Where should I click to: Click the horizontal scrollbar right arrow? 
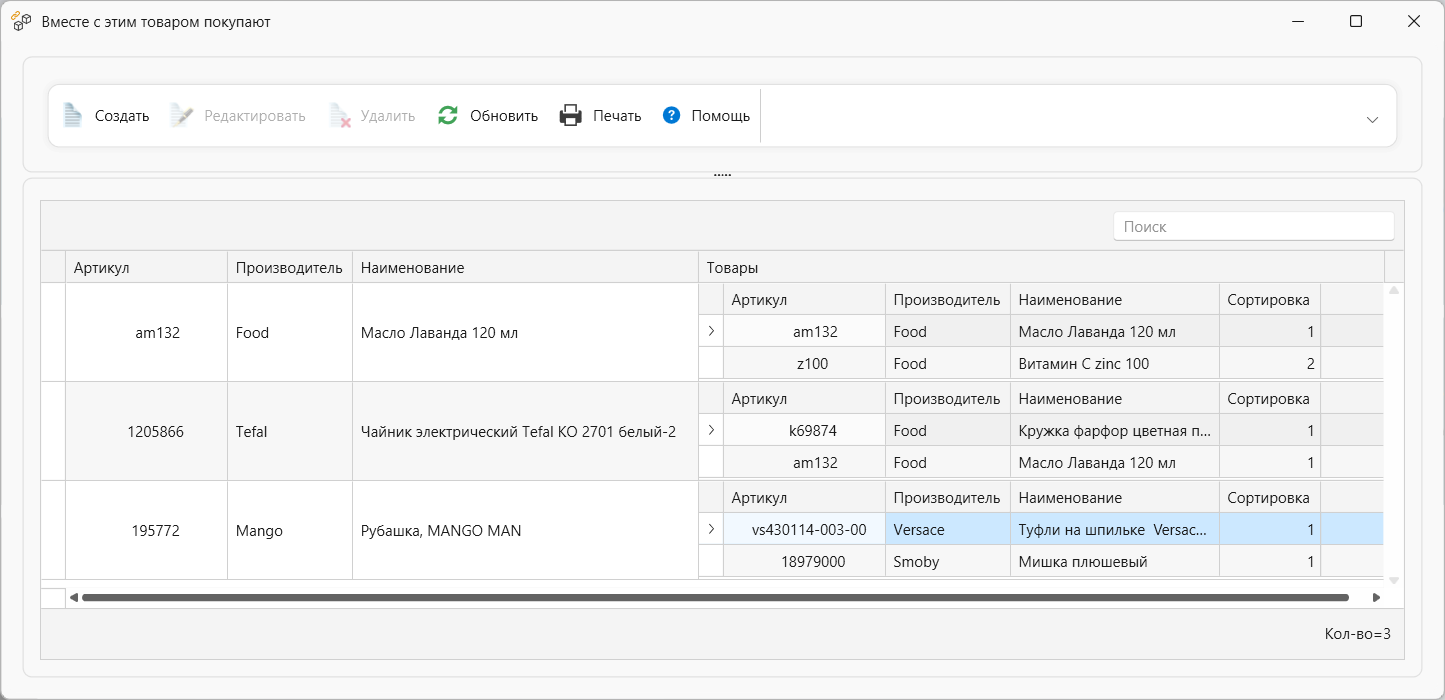1376,597
